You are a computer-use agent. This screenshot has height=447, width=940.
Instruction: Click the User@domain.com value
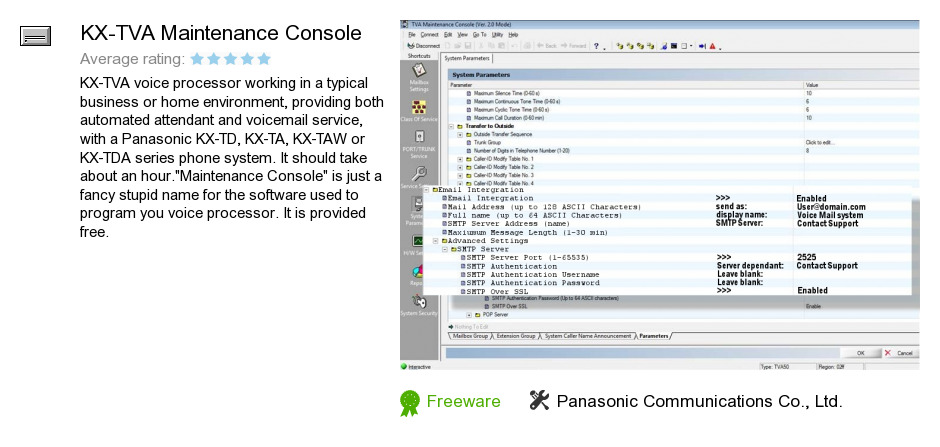[831, 207]
